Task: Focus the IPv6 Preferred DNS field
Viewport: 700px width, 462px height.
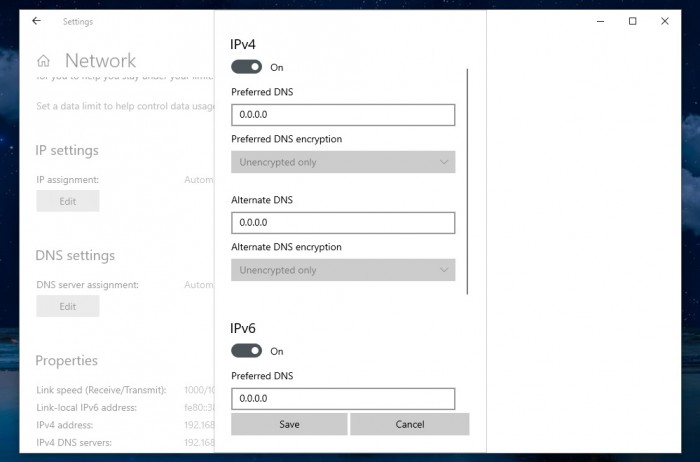Action: coord(343,399)
